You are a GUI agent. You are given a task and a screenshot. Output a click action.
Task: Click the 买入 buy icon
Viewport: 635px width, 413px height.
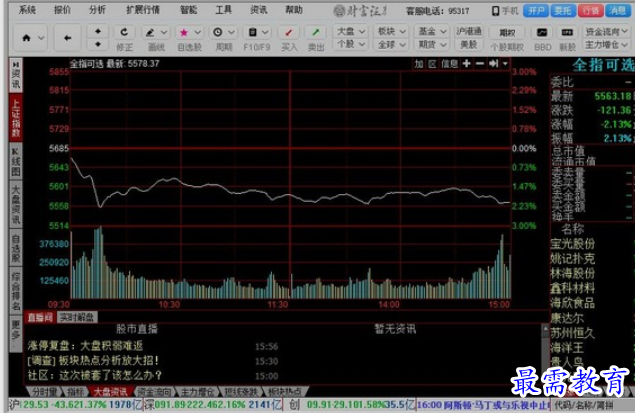click(x=289, y=33)
